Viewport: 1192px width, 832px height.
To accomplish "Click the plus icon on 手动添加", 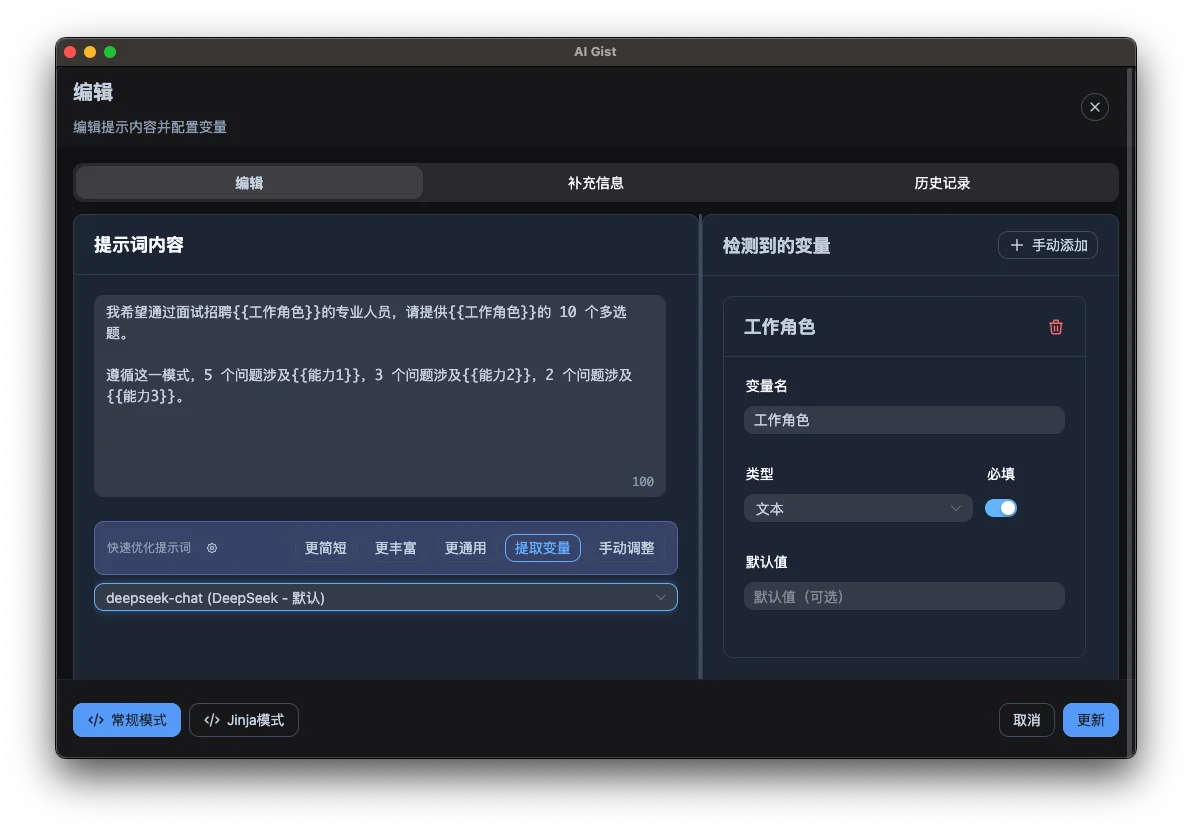I will coord(1016,245).
